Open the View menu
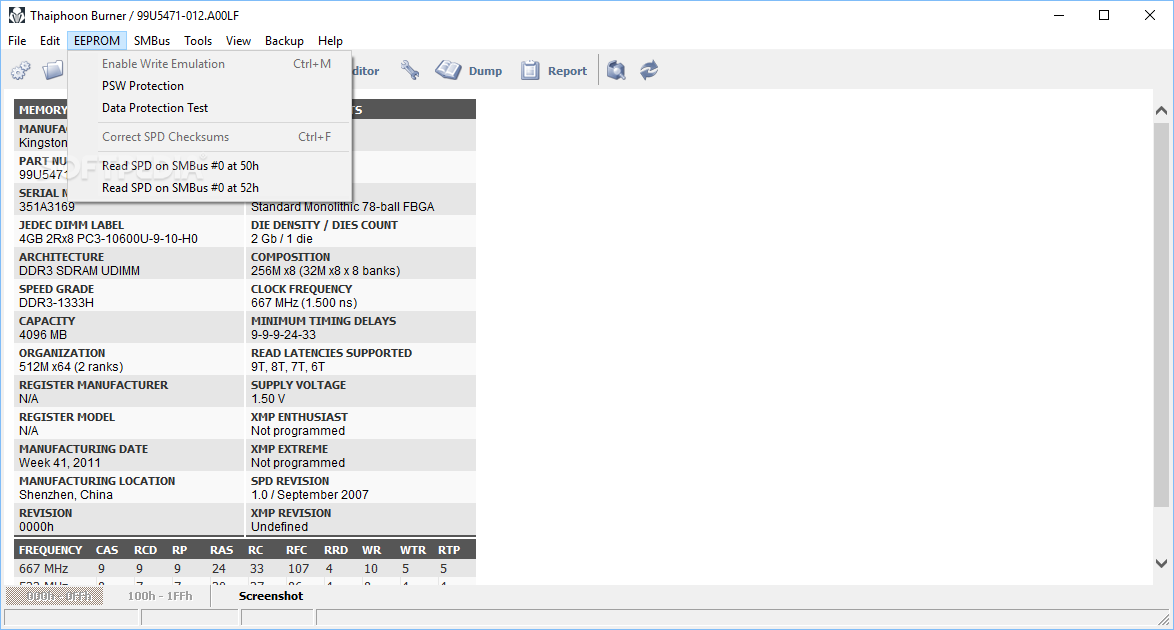Image resolution: width=1174 pixels, height=630 pixels. tap(238, 40)
